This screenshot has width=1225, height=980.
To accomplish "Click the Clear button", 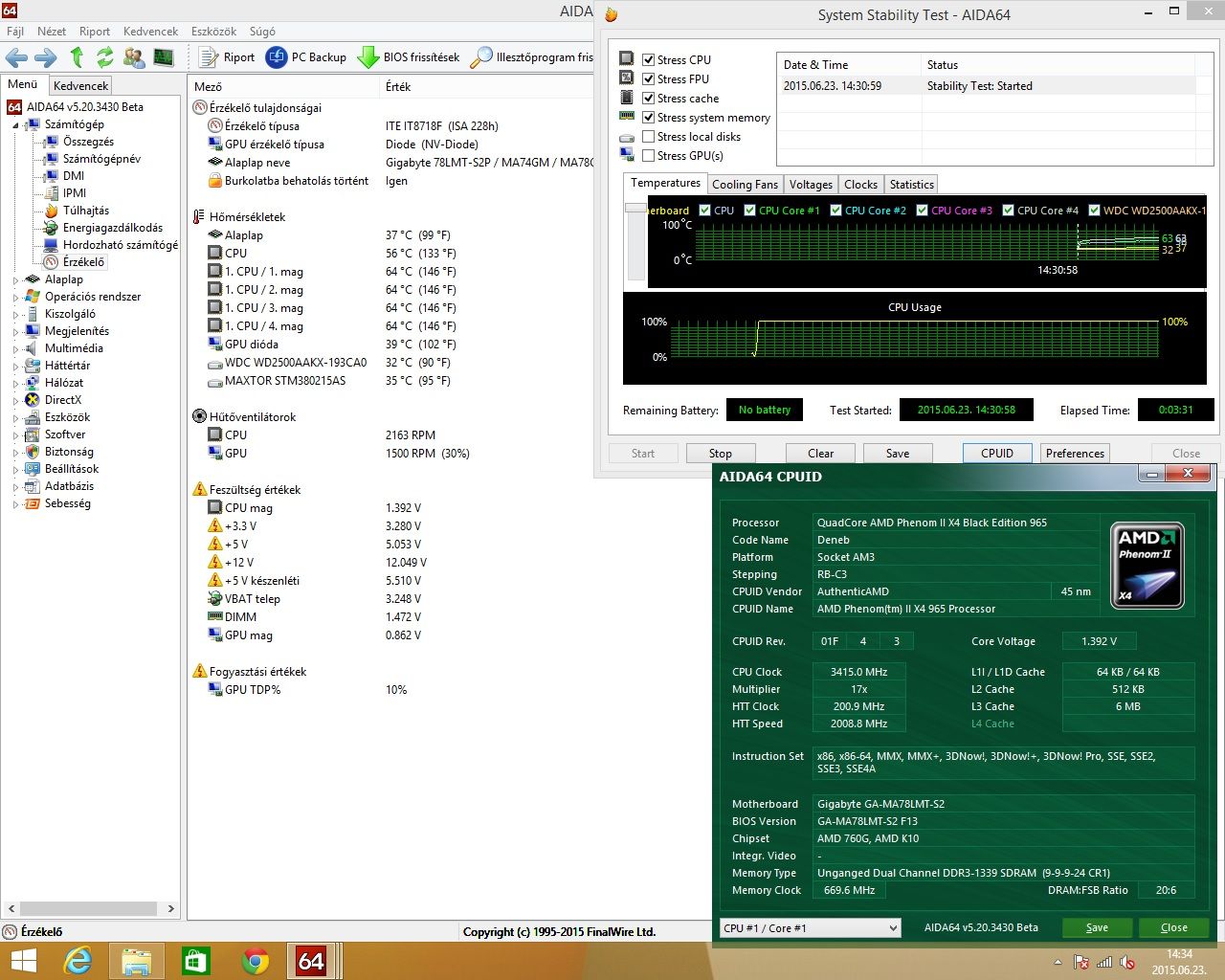I will 820,454.
